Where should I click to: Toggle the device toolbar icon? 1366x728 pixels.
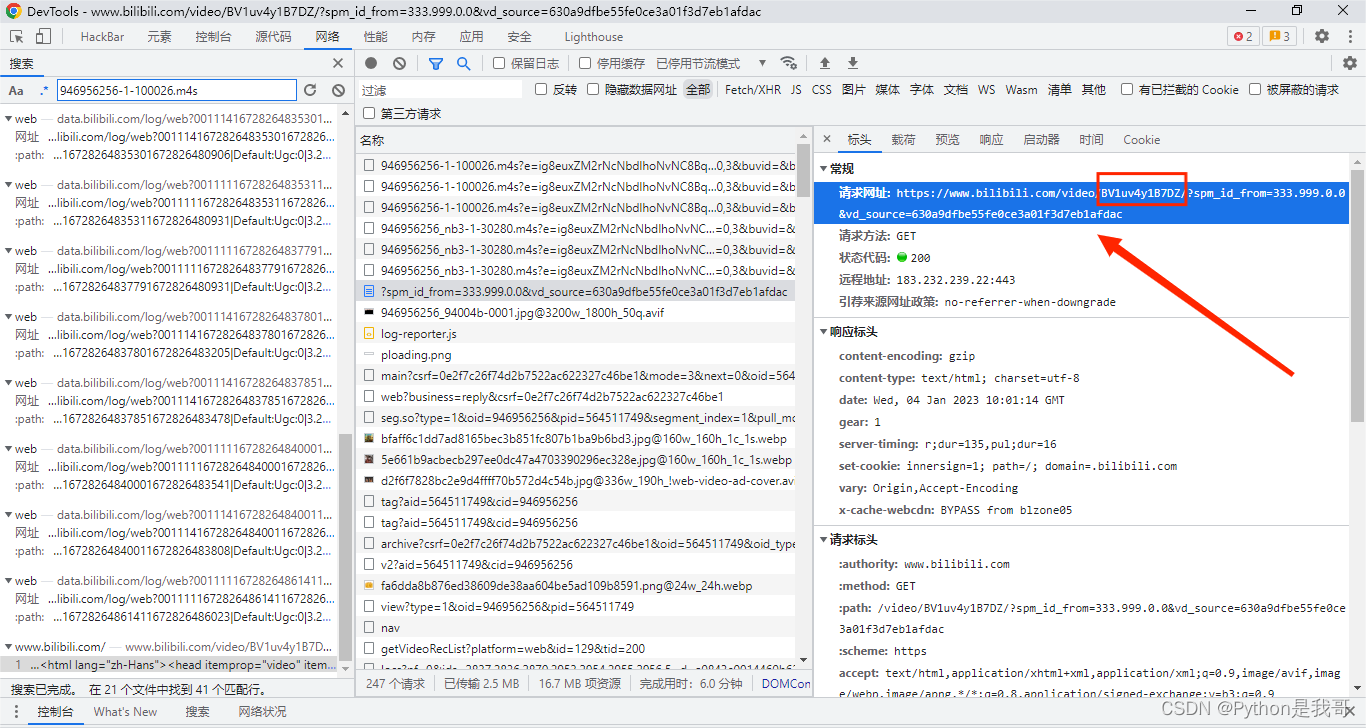click(43, 36)
